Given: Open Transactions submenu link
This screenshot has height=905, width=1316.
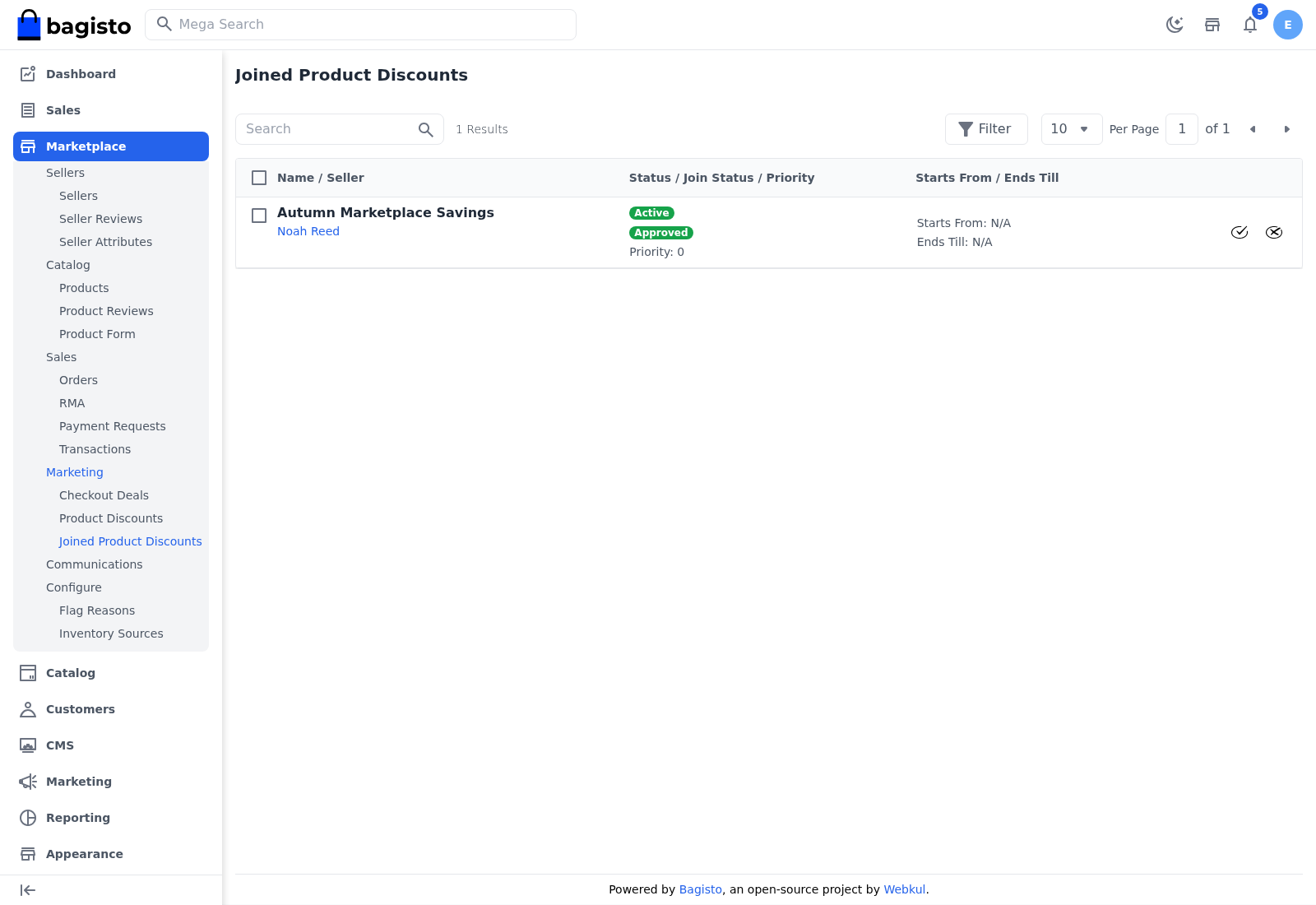Looking at the screenshot, I should pos(95,449).
